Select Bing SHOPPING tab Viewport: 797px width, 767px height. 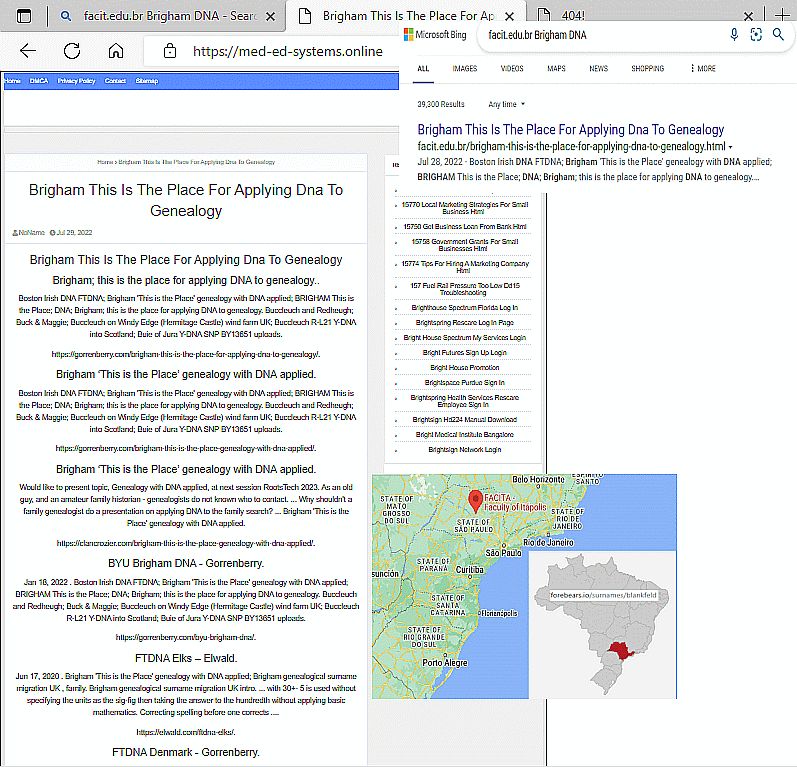[648, 68]
